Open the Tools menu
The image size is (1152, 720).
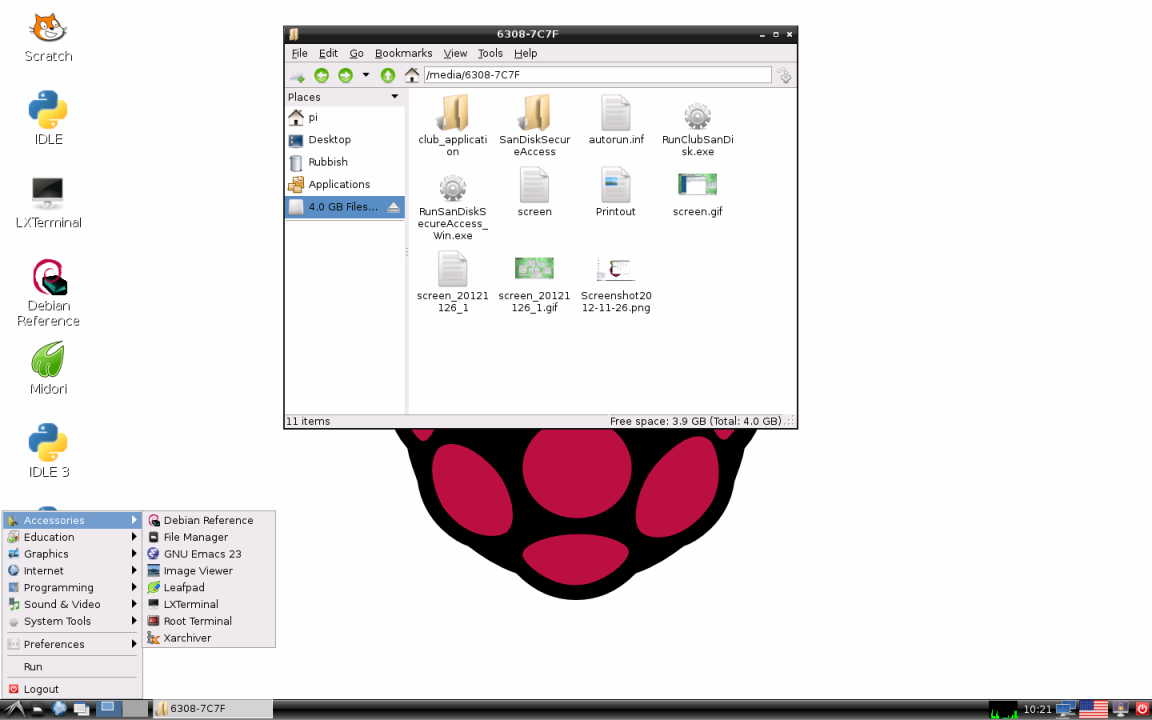(490, 53)
